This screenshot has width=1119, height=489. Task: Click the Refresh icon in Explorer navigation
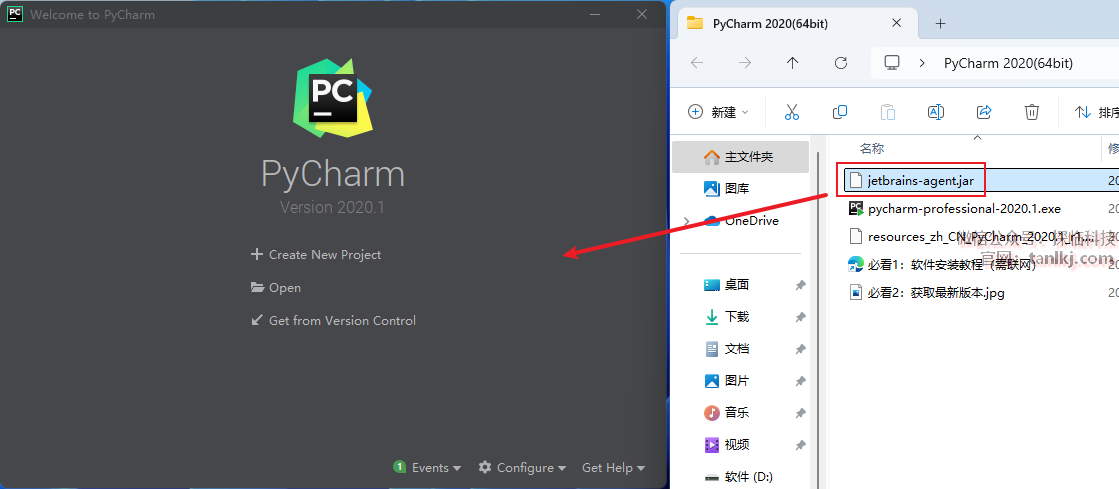[841, 63]
